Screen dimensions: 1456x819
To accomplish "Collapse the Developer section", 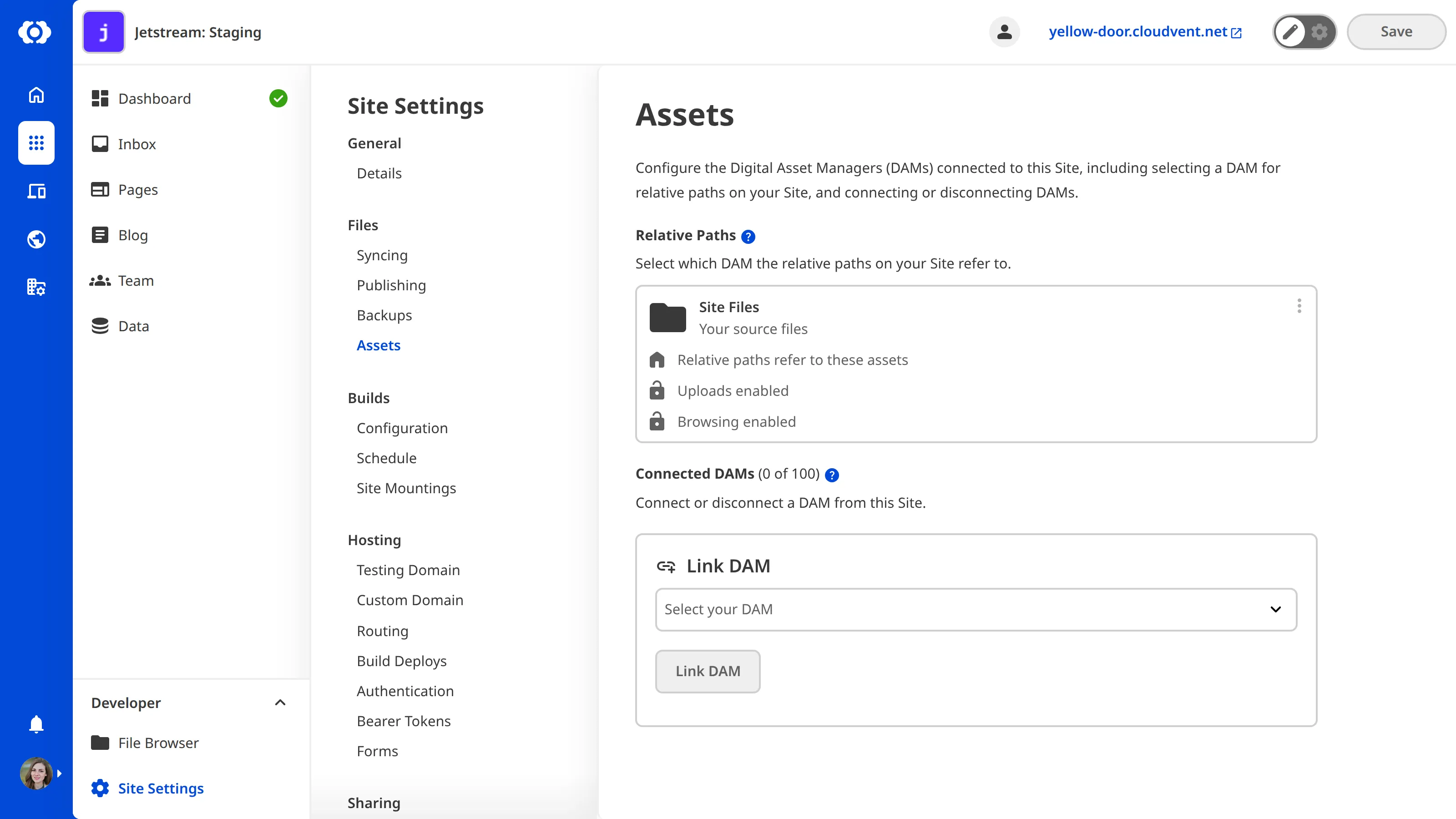I will (280, 703).
